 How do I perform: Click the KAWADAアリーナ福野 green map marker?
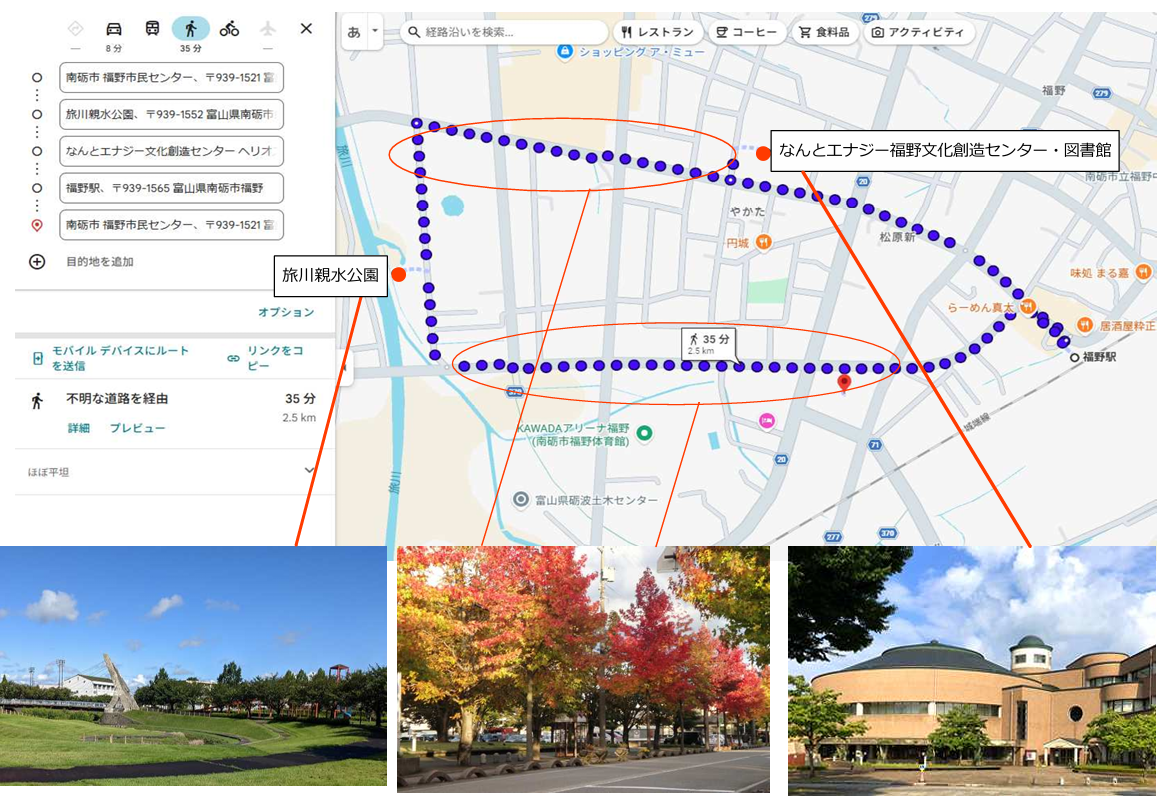644,434
